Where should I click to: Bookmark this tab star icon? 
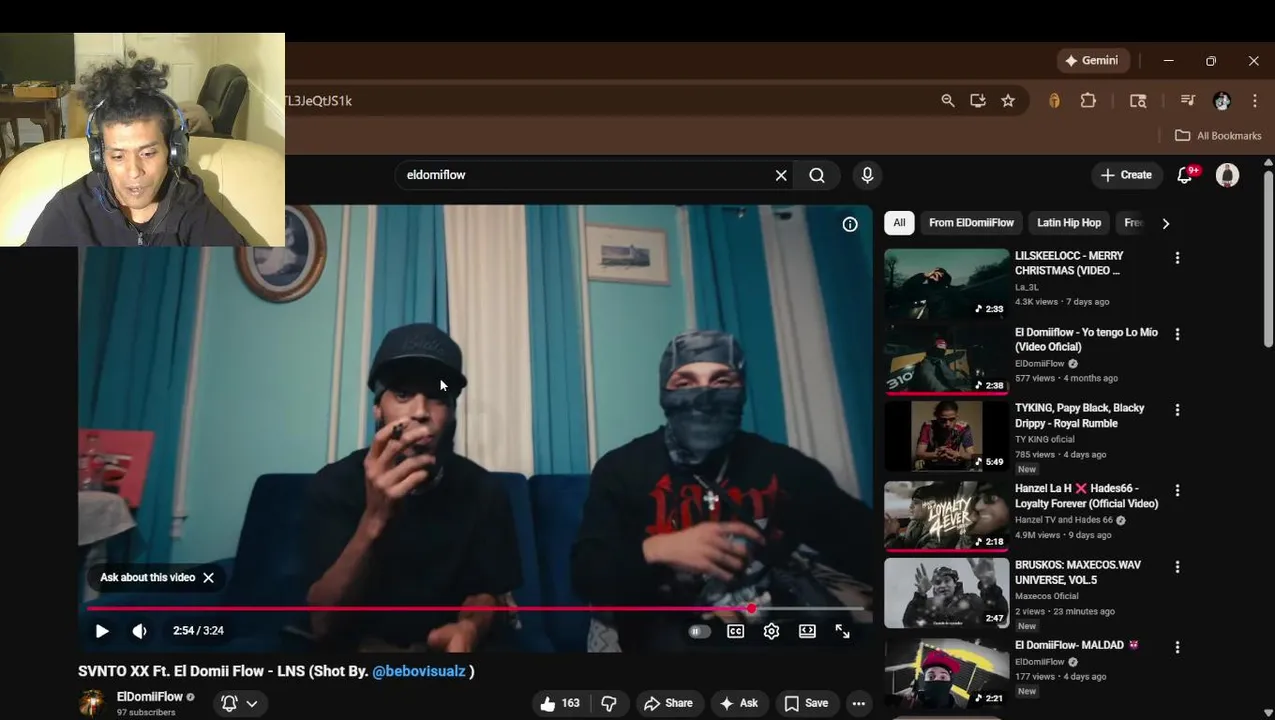(x=1008, y=101)
